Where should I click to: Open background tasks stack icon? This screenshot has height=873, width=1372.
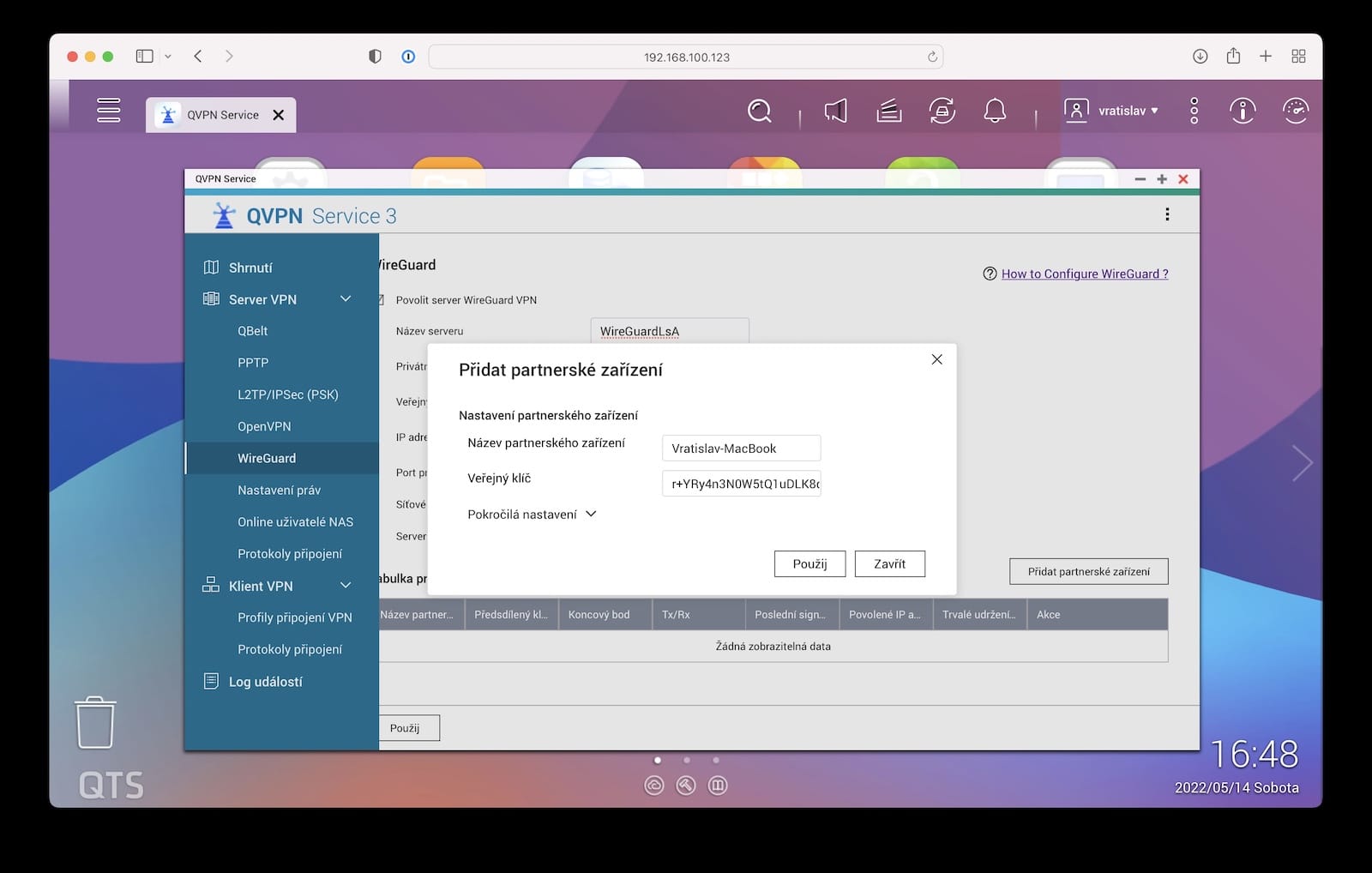(889, 111)
